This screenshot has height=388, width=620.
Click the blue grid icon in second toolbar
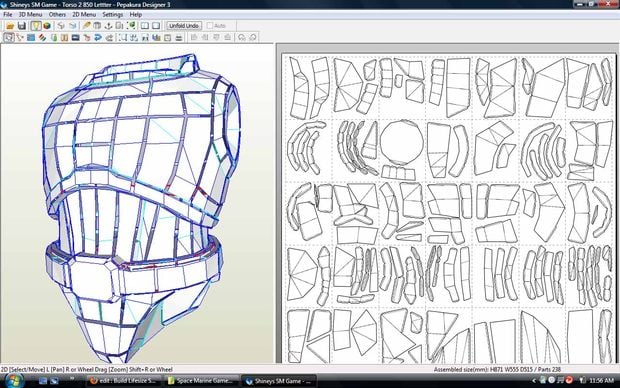coord(31,38)
